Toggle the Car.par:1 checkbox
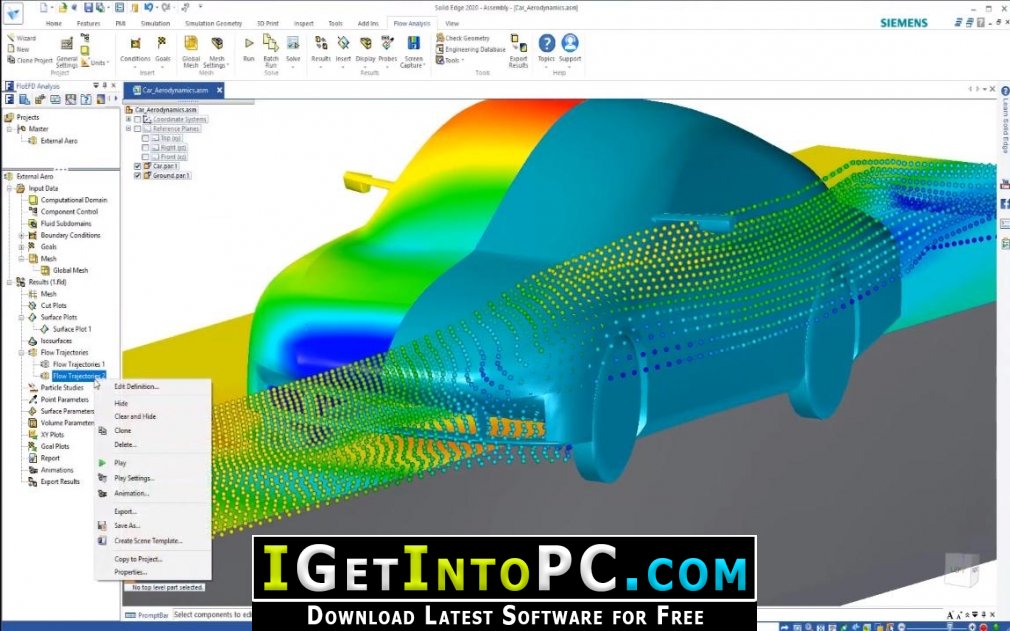The height and width of the screenshot is (631, 1010). pyautogui.click(x=137, y=166)
